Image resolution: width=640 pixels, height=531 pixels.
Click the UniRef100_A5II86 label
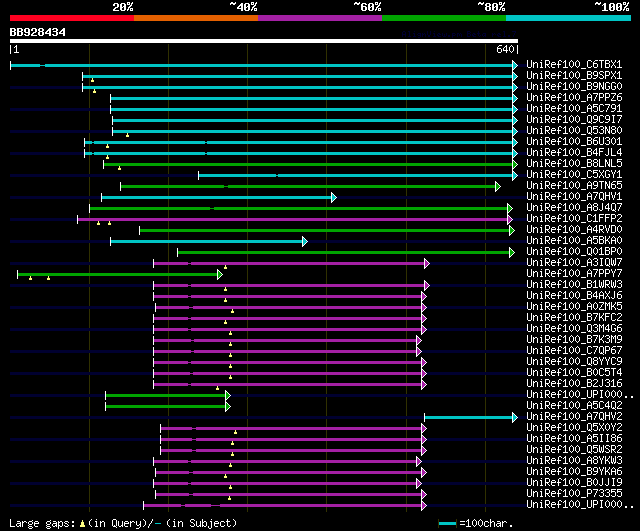coord(574,439)
